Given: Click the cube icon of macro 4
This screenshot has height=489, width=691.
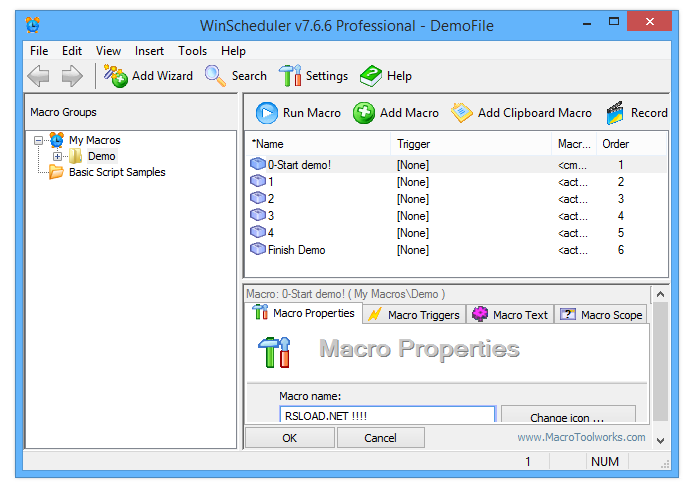Looking at the screenshot, I should pyautogui.click(x=258, y=232).
